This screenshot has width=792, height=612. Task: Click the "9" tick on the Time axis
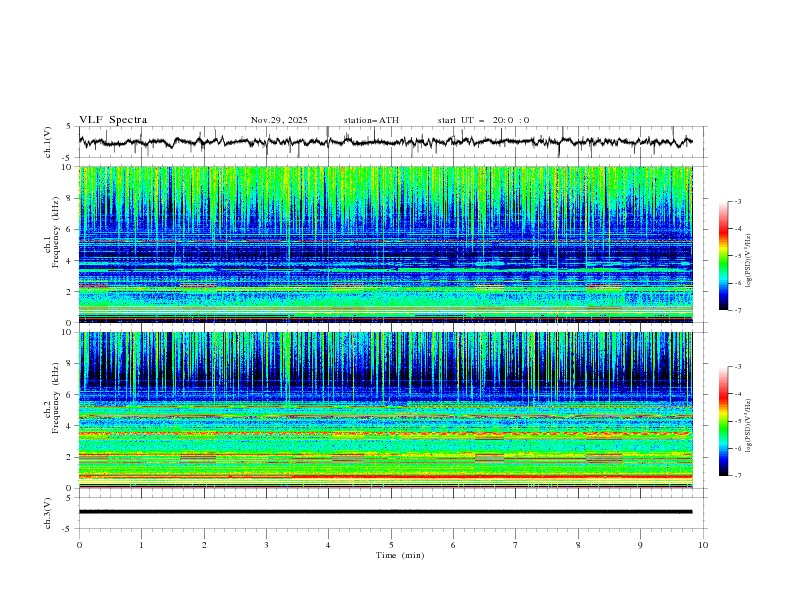coord(640,545)
